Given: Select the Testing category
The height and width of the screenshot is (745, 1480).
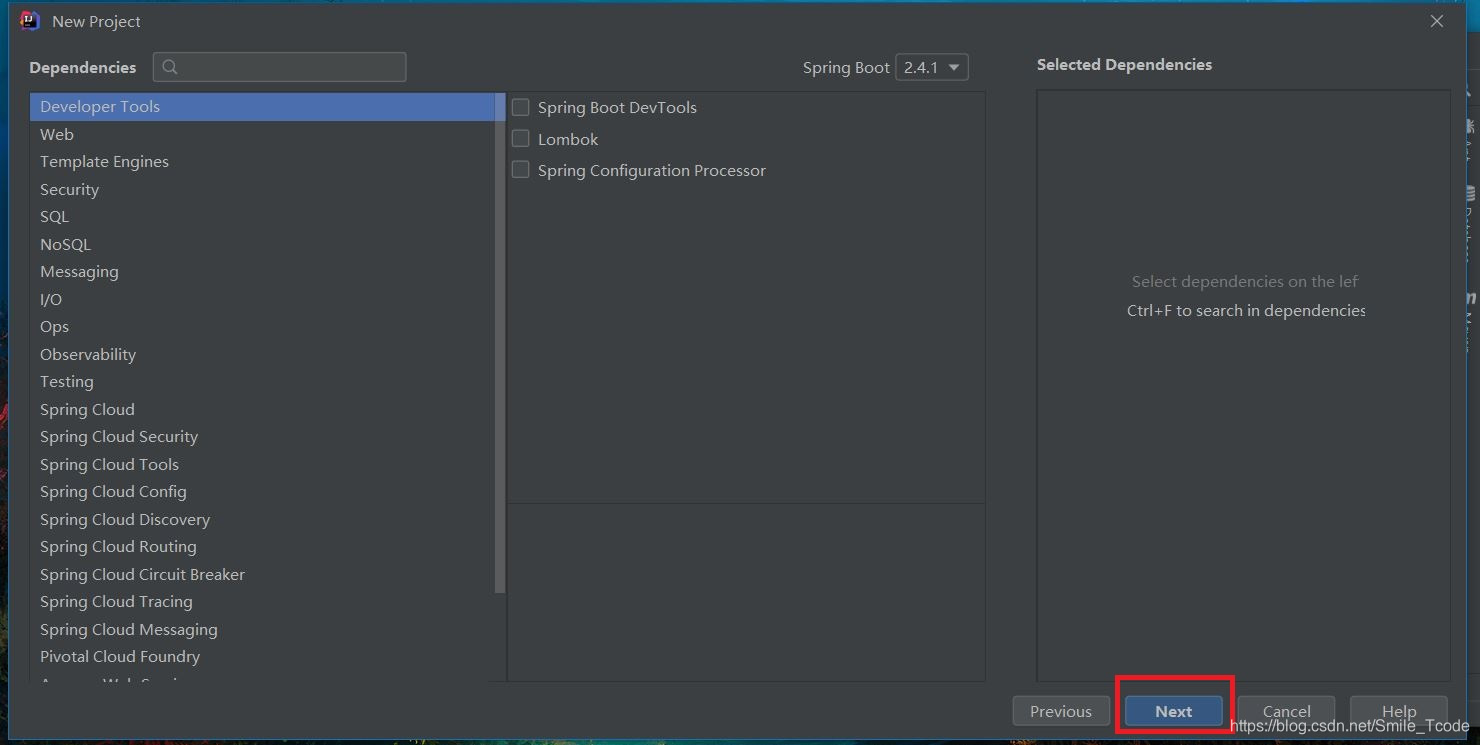Looking at the screenshot, I should click(262, 382).
